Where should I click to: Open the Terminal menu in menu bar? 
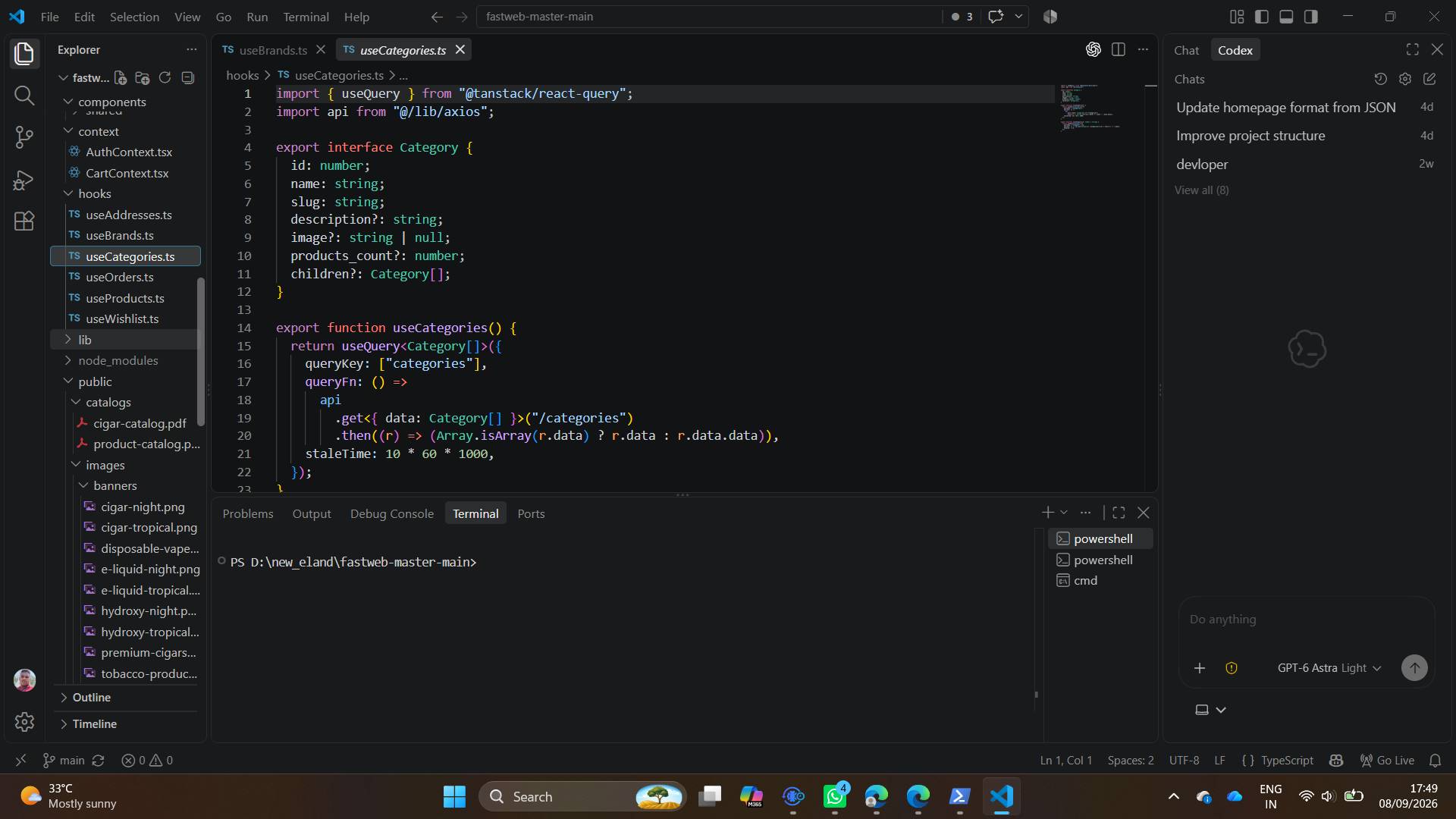[306, 17]
